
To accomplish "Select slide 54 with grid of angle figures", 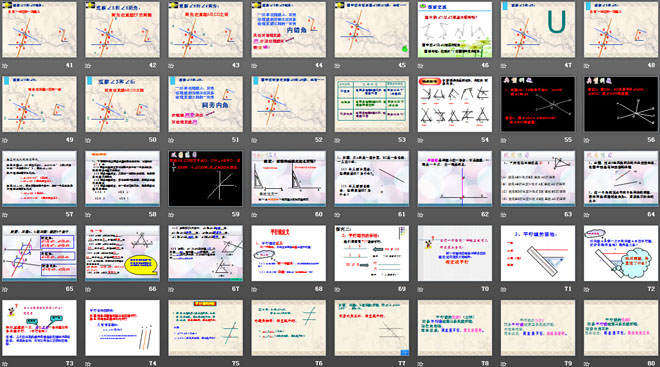I will pos(455,104).
